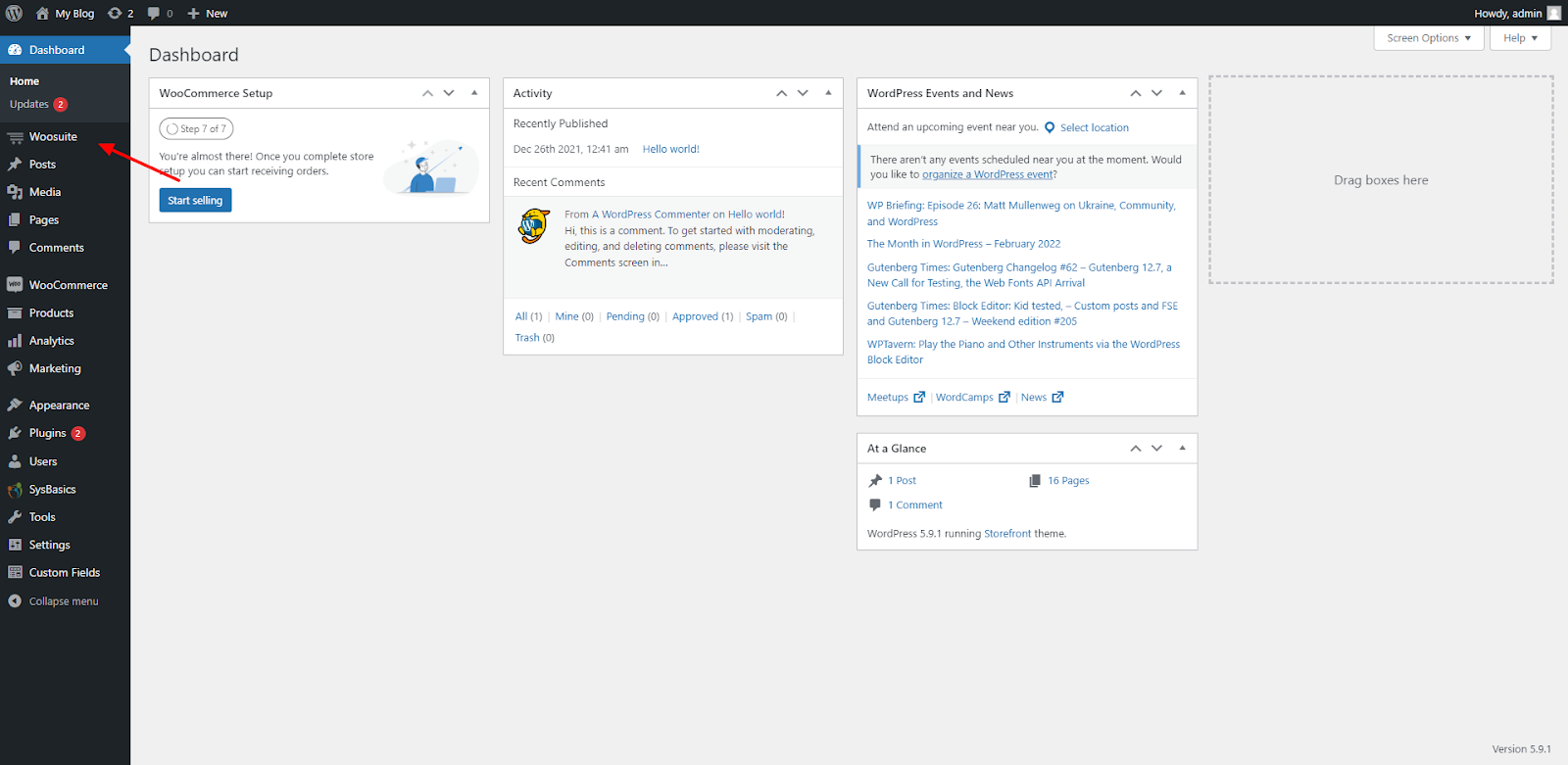Screen dimensions: 1568x765
Task: Filter comments by Approved
Action: [695, 317]
